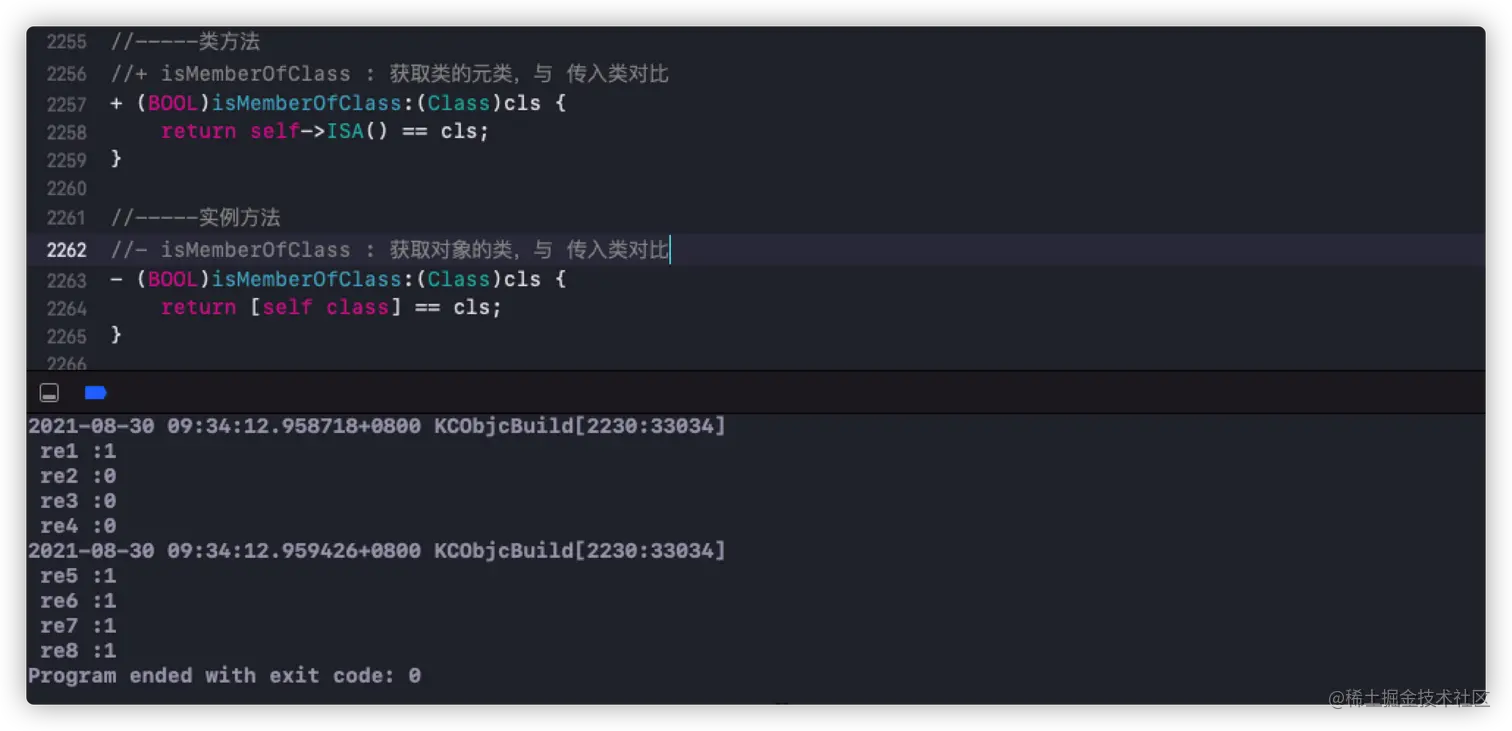Click the '//-----类方法' comment line
1512x731 pixels.
(185, 42)
